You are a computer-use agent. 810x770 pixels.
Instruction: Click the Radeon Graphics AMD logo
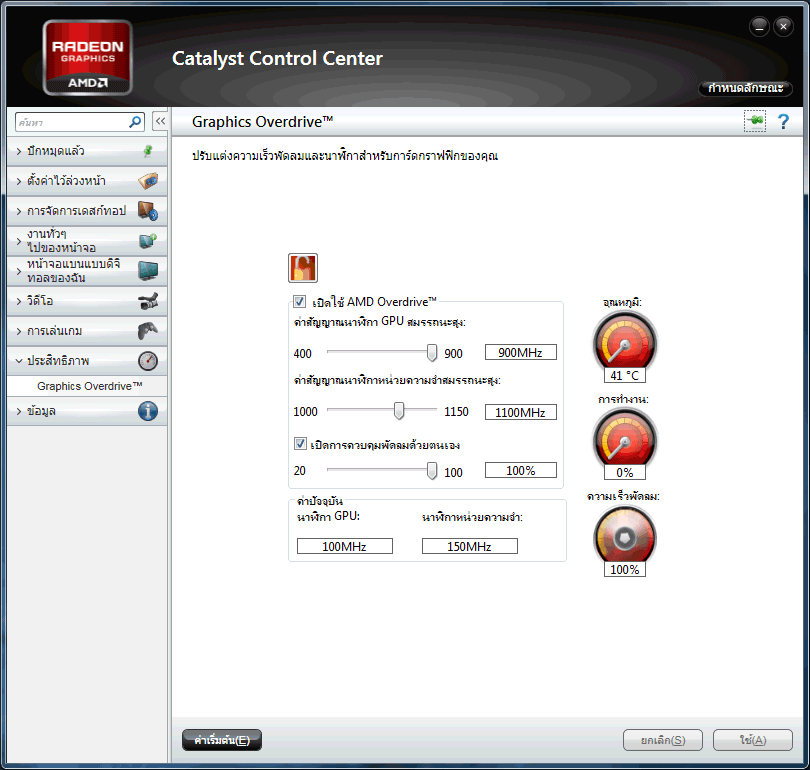pos(87,58)
